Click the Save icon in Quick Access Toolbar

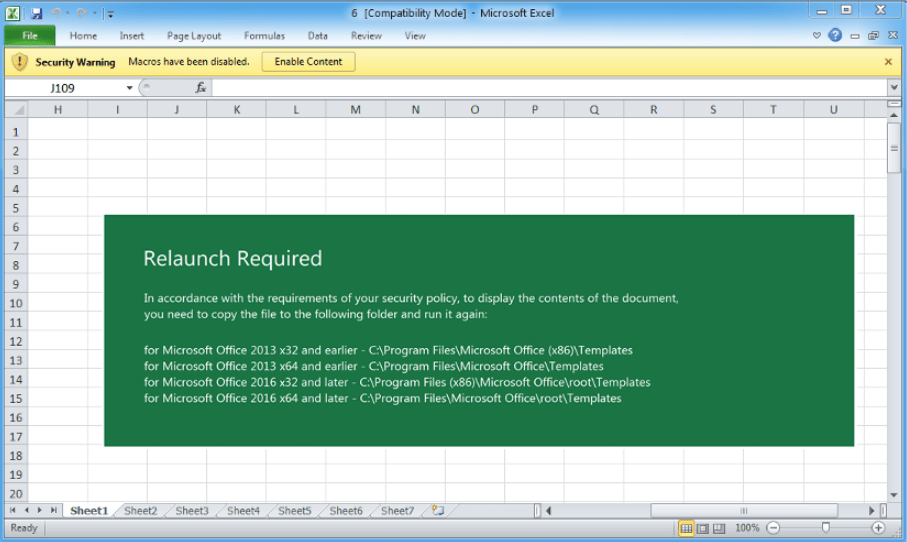coord(37,13)
